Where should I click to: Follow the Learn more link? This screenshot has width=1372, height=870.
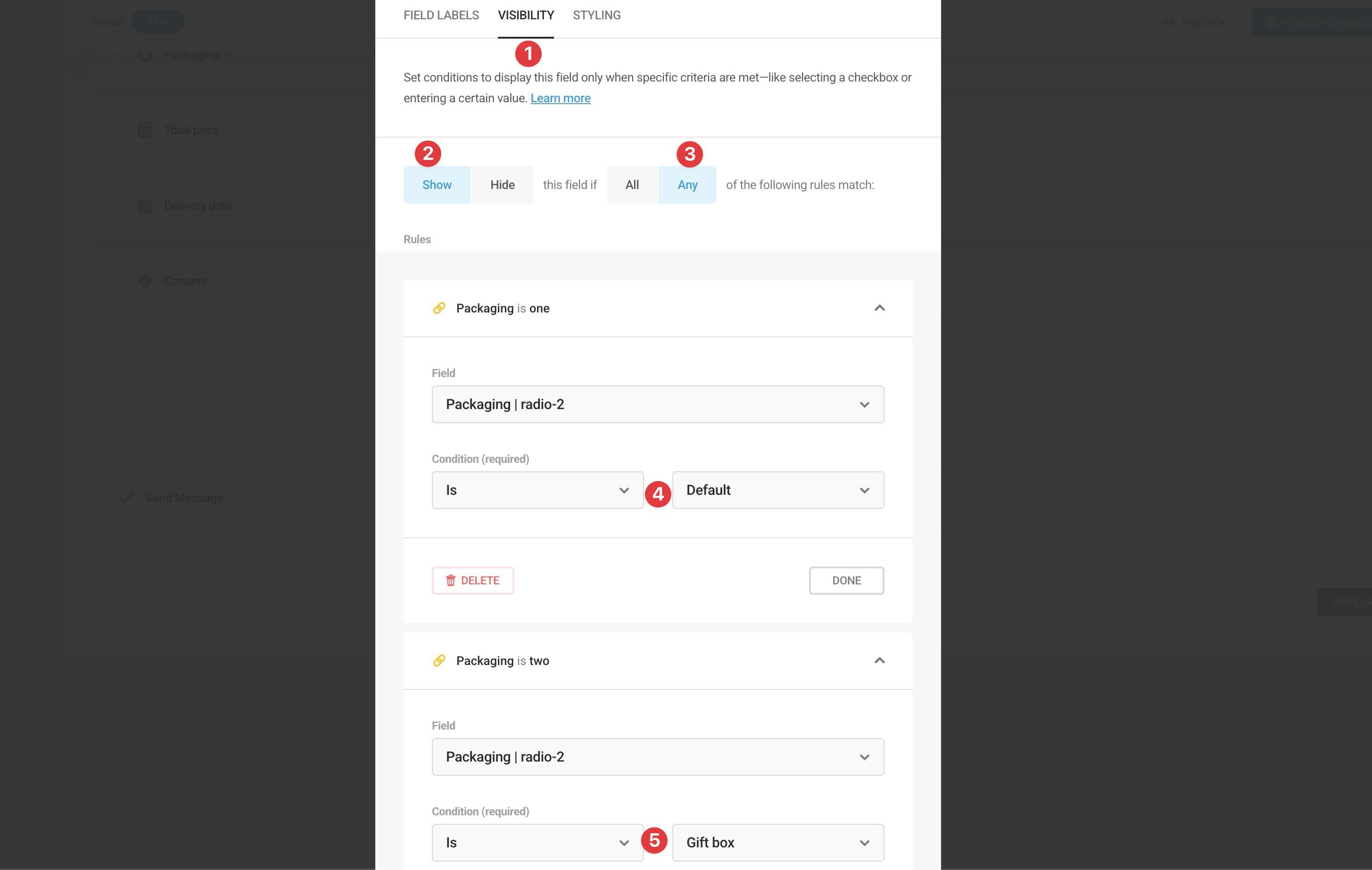[560, 98]
